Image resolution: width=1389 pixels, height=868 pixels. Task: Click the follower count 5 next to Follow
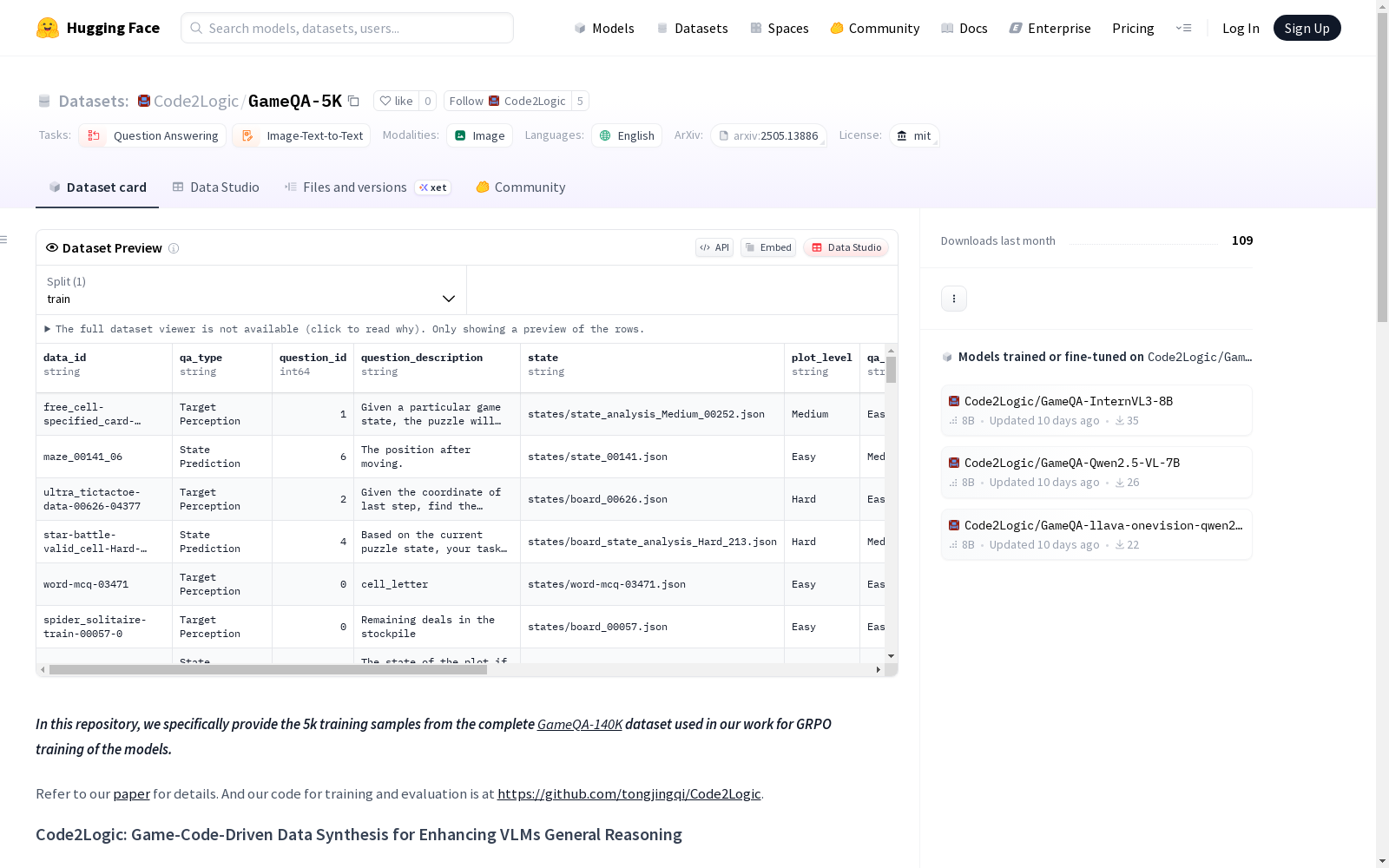point(581,101)
